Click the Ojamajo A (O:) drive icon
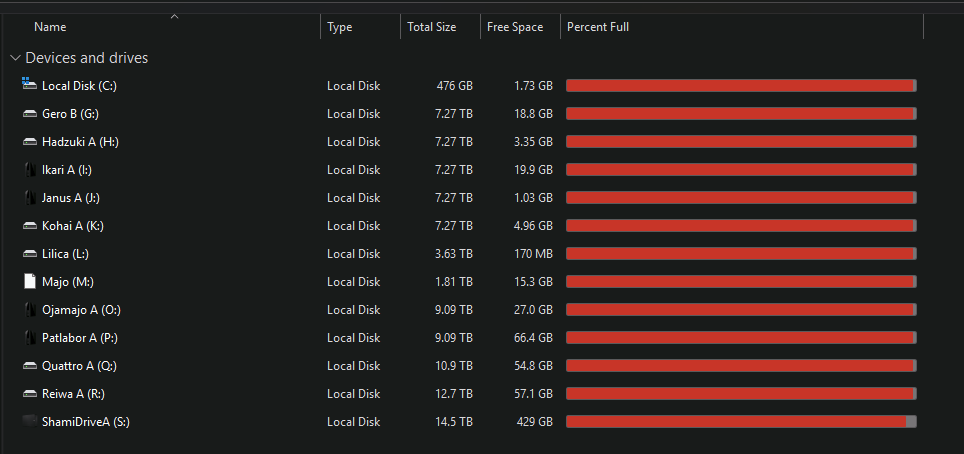Image resolution: width=964 pixels, height=454 pixels. pos(30,309)
